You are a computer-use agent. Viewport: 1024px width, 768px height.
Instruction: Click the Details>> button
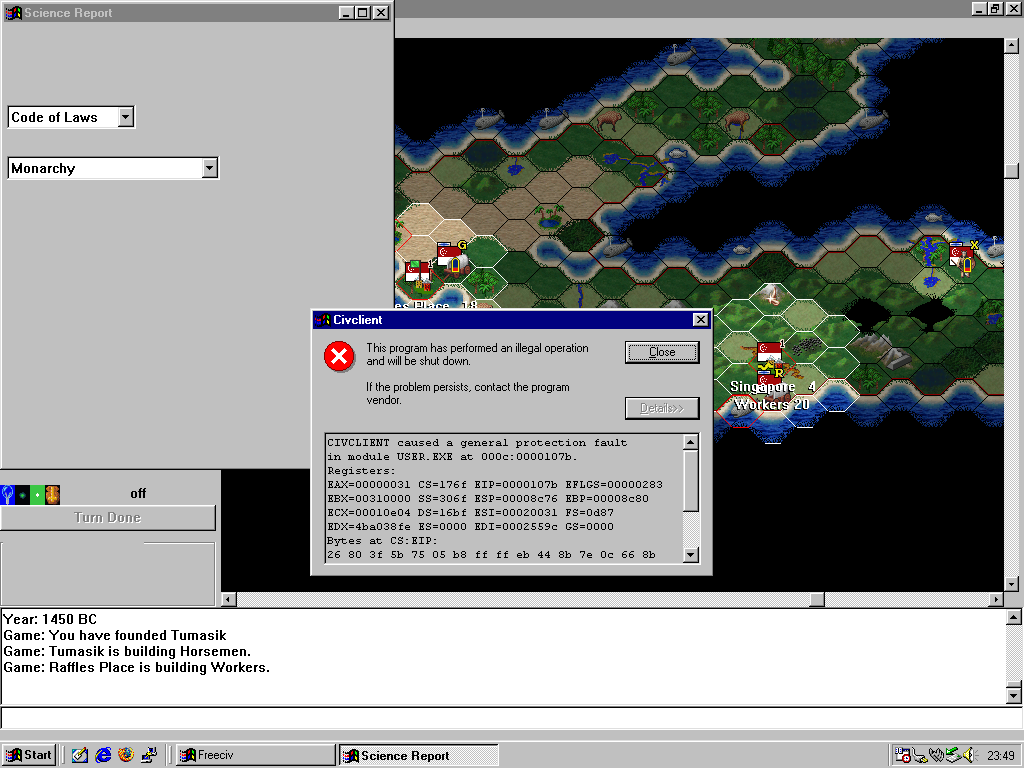[x=662, y=408]
